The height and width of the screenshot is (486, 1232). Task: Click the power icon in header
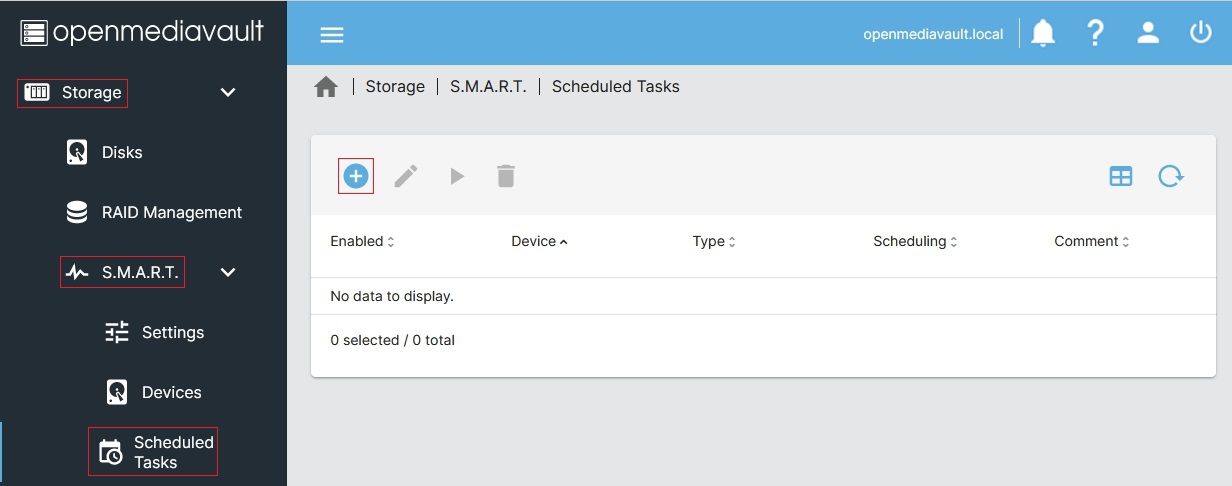1200,33
